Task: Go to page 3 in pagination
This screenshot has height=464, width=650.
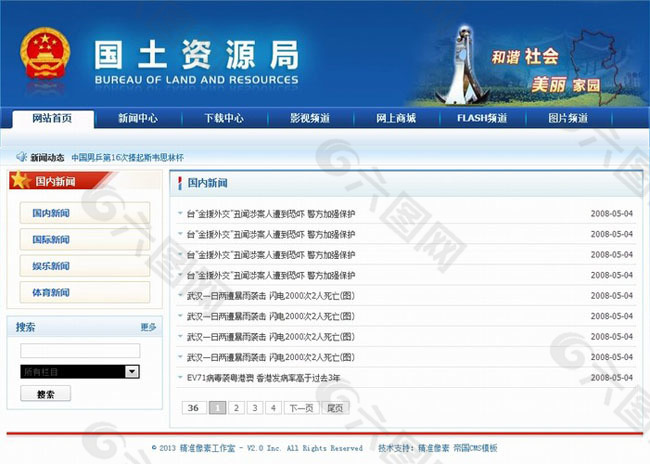Action: [x=254, y=407]
